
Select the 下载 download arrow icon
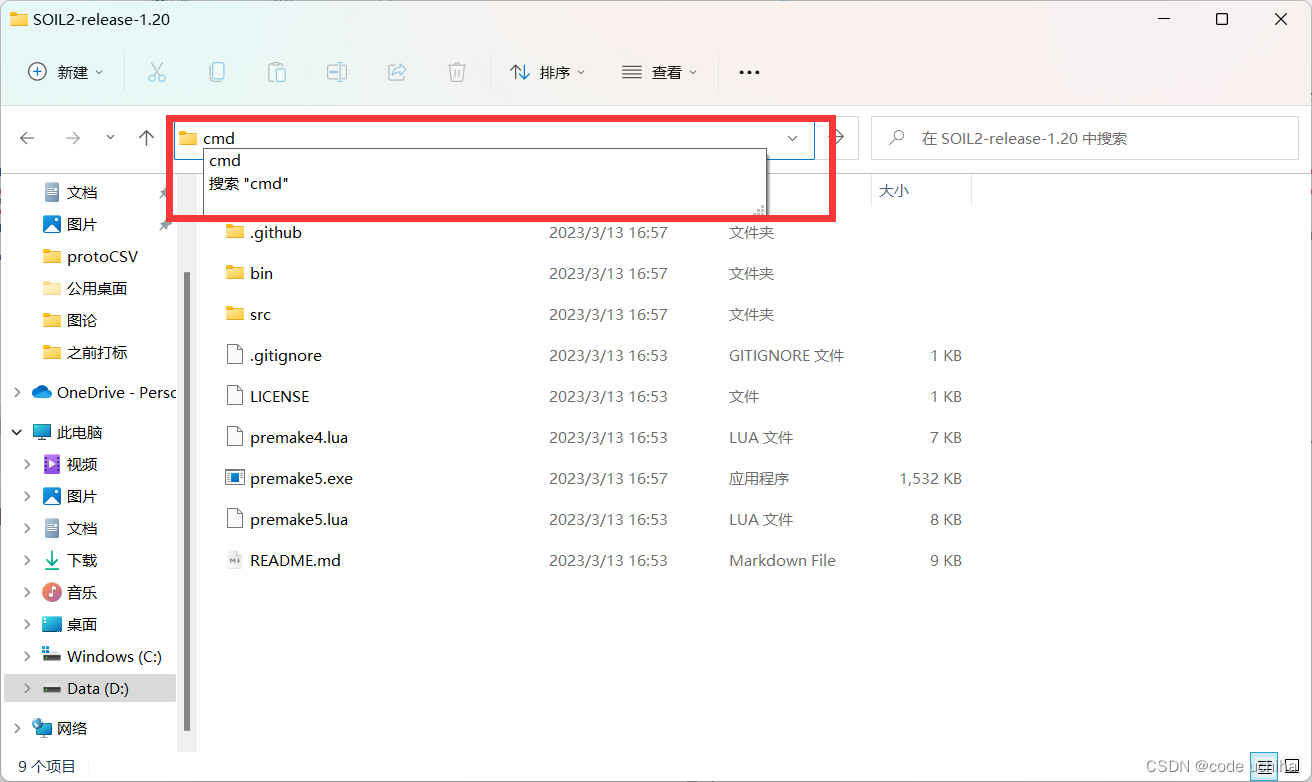(x=52, y=560)
